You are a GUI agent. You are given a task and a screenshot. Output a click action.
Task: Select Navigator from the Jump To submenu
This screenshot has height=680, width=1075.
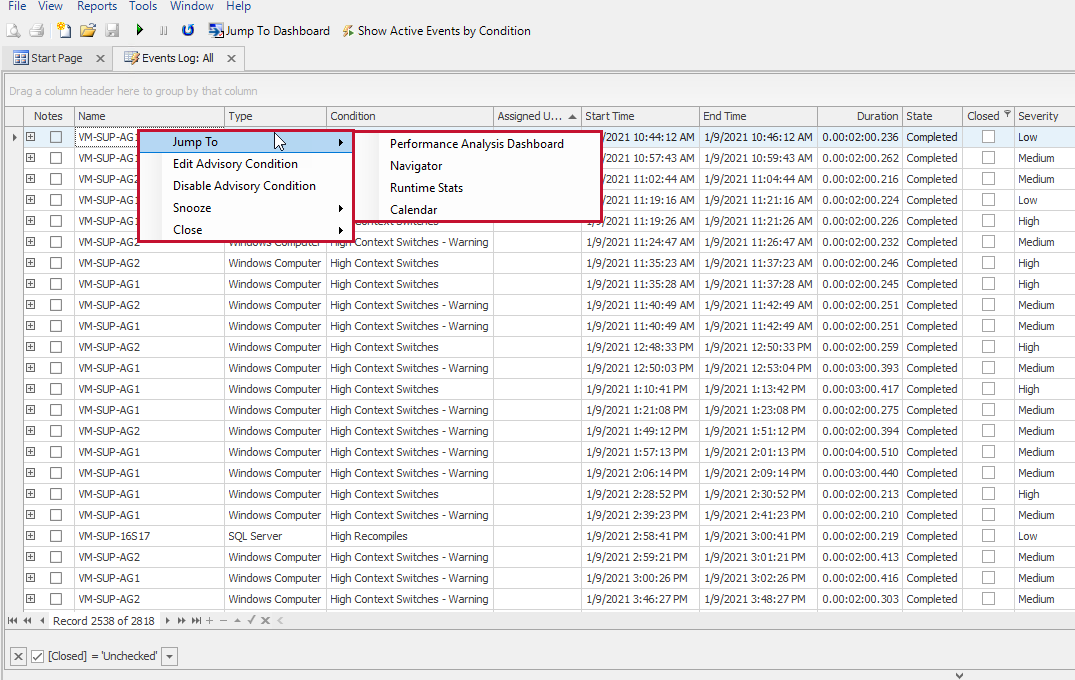416,166
